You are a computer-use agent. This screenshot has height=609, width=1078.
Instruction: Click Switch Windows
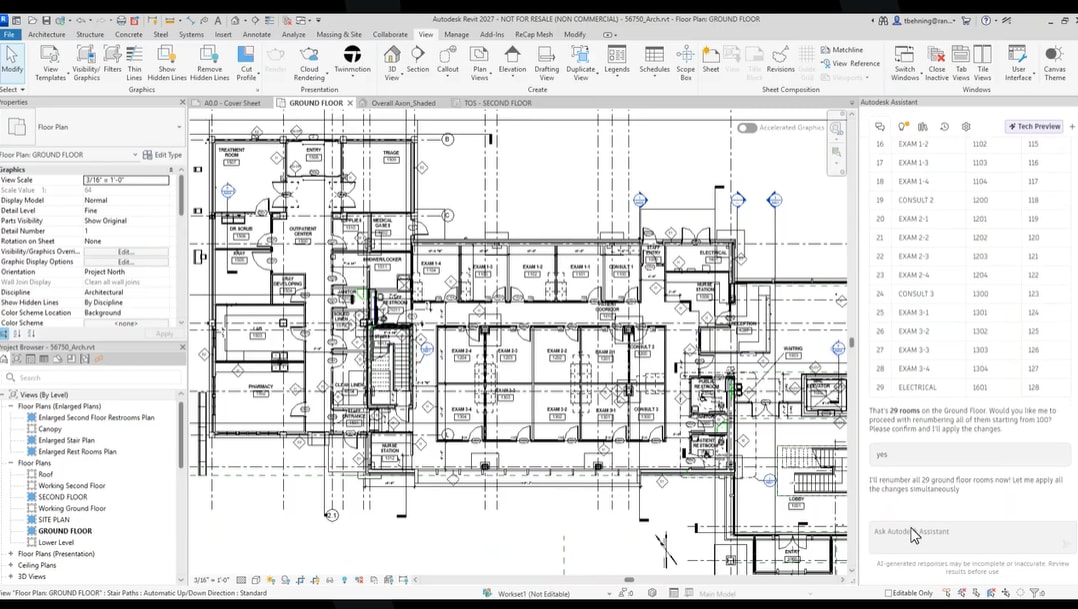(905, 63)
